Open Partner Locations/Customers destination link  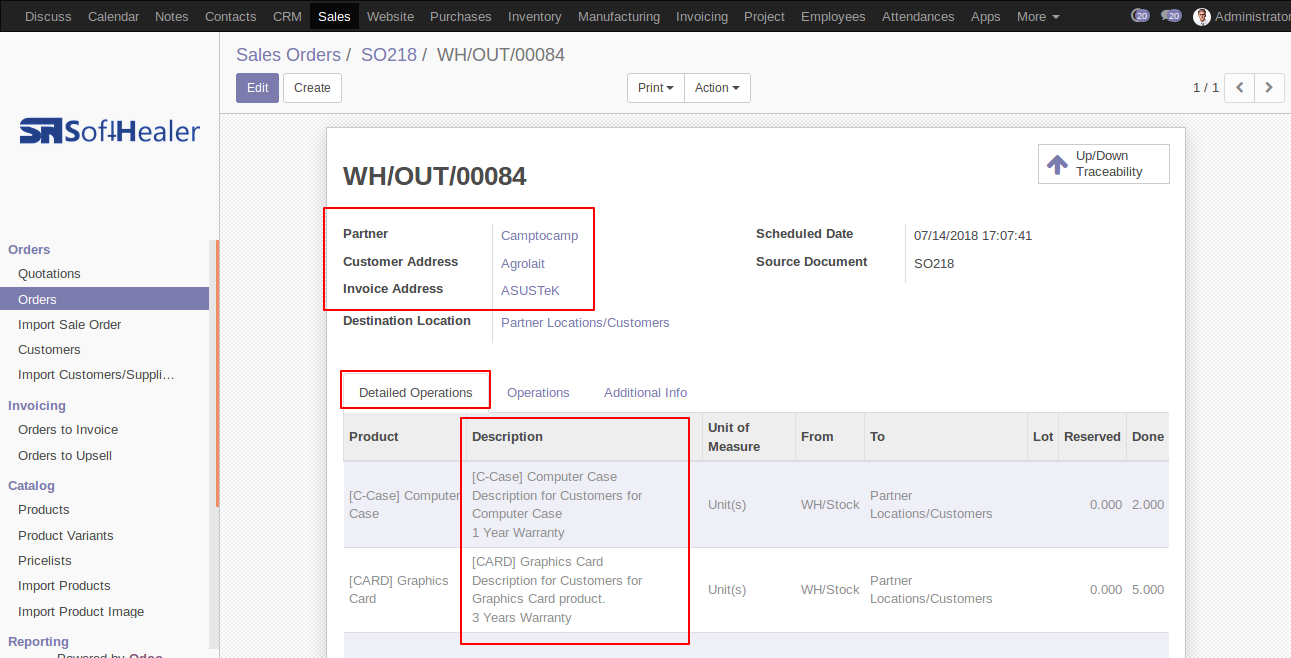coord(585,323)
